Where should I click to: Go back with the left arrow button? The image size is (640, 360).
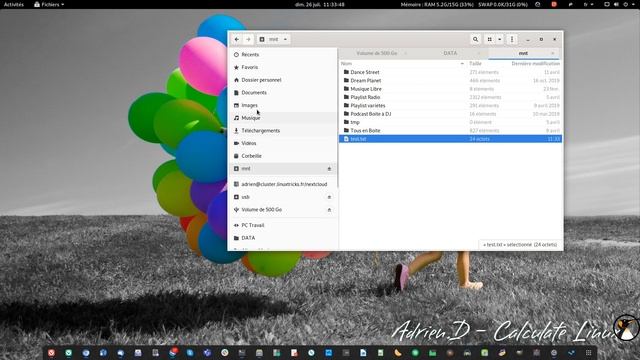pyautogui.click(x=237, y=39)
